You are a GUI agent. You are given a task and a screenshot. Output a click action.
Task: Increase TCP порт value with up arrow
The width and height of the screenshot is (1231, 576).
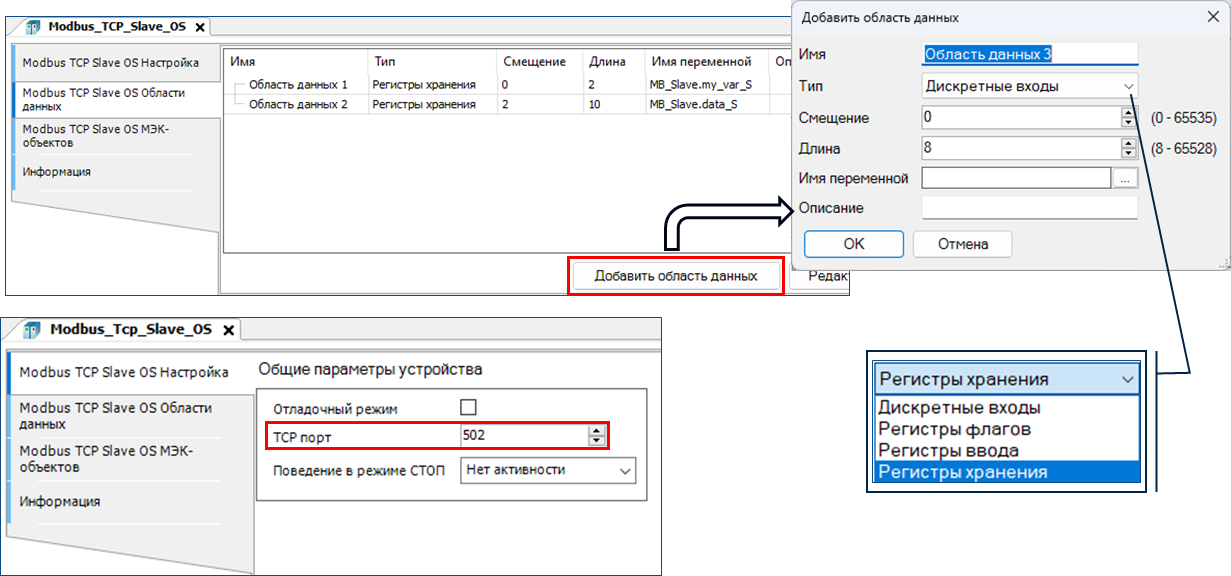[597, 430]
